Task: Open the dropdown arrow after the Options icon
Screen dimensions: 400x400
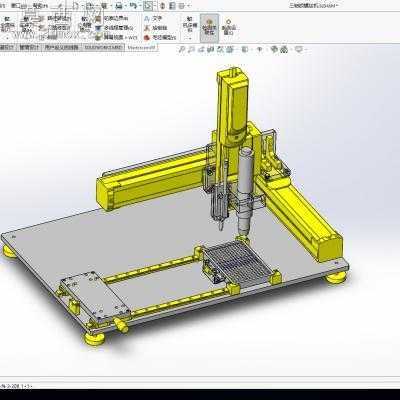Action: (x=188, y=6)
